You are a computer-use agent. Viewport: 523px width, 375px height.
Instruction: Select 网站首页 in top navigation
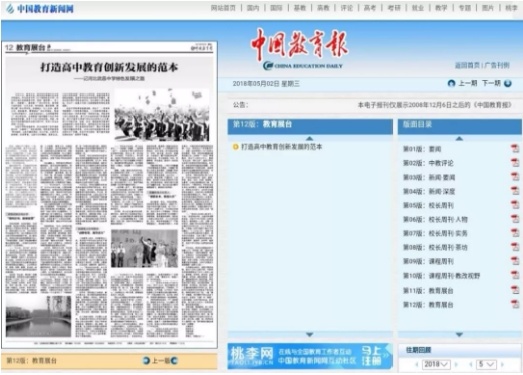click(x=223, y=8)
